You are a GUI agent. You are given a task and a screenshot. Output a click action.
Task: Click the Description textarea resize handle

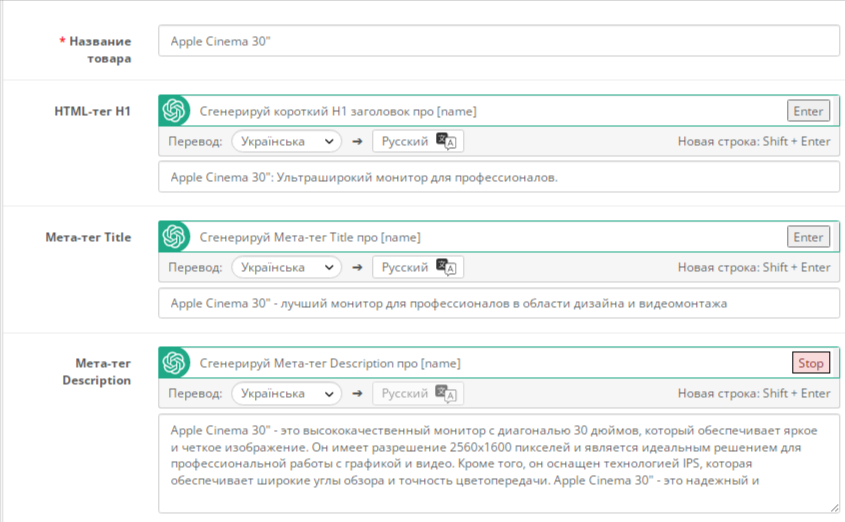[x=834, y=507]
